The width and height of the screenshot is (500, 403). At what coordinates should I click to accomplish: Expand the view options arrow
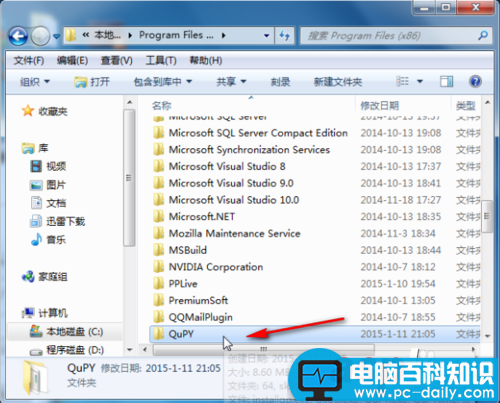(x=420, y=81)
